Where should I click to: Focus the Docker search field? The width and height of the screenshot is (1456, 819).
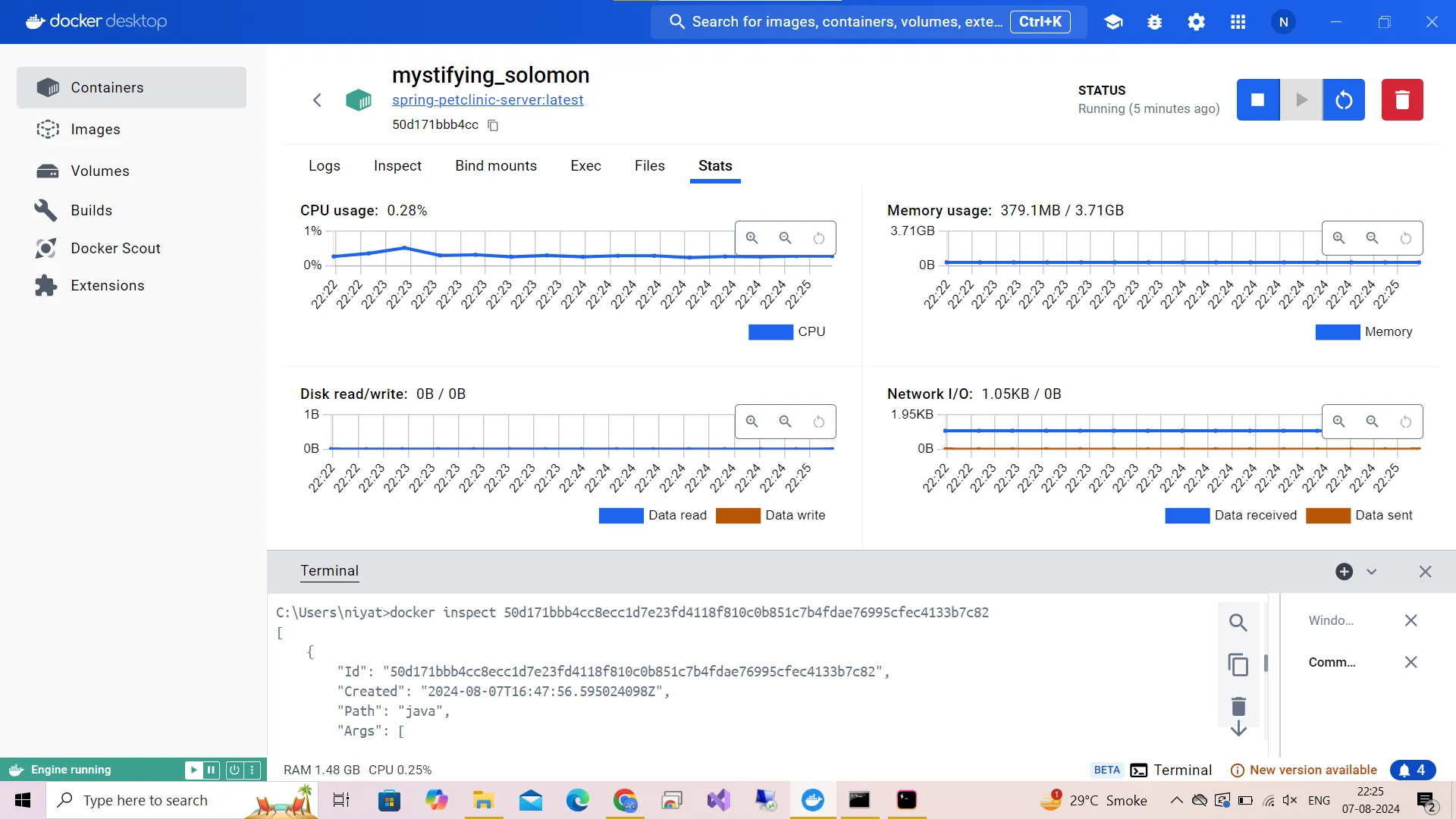click(x=846, y=22)
